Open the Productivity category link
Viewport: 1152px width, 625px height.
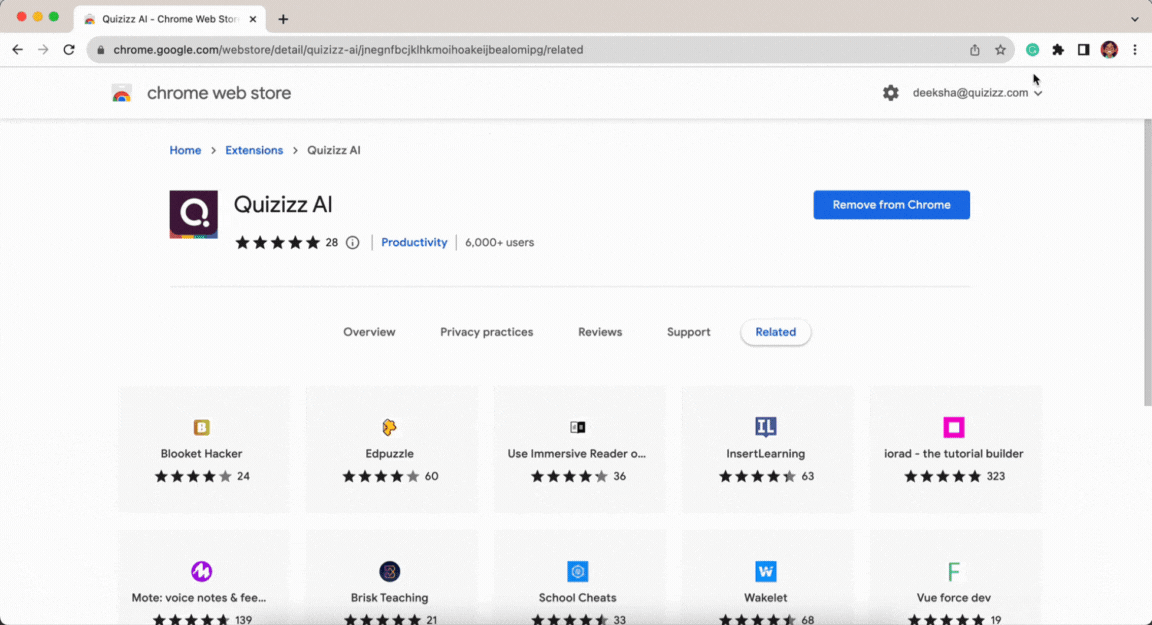pyautogui.click(x=414, y=242)
